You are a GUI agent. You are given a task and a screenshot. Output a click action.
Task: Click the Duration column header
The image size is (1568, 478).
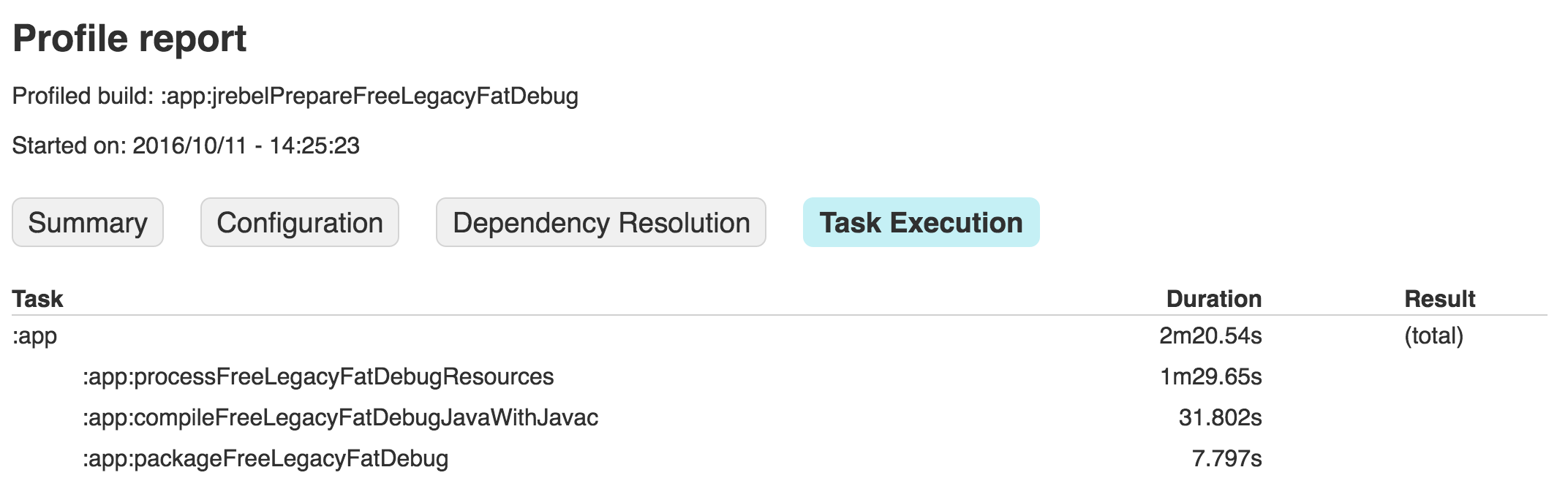tap(1213, 298)
